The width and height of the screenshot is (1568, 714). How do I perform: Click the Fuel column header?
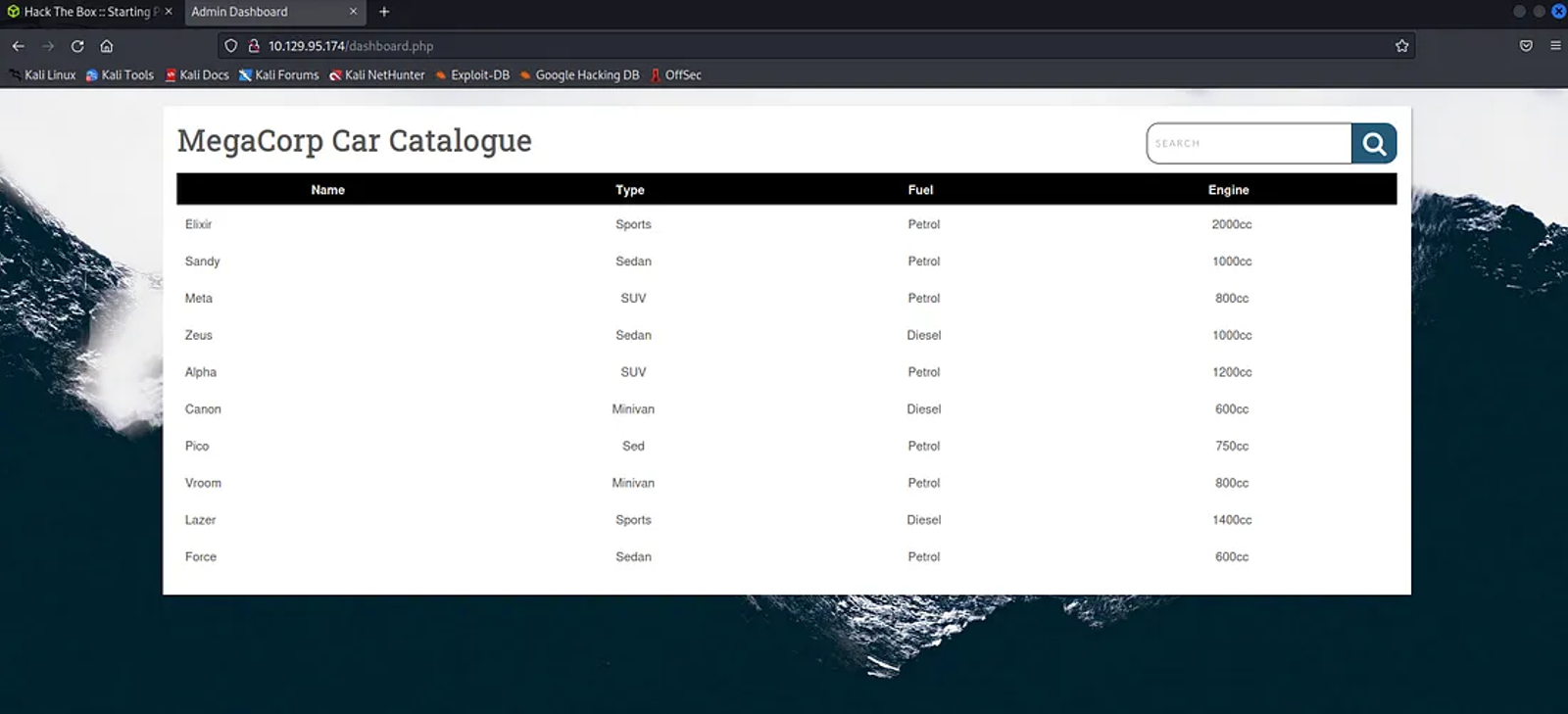tap(920, 190)
